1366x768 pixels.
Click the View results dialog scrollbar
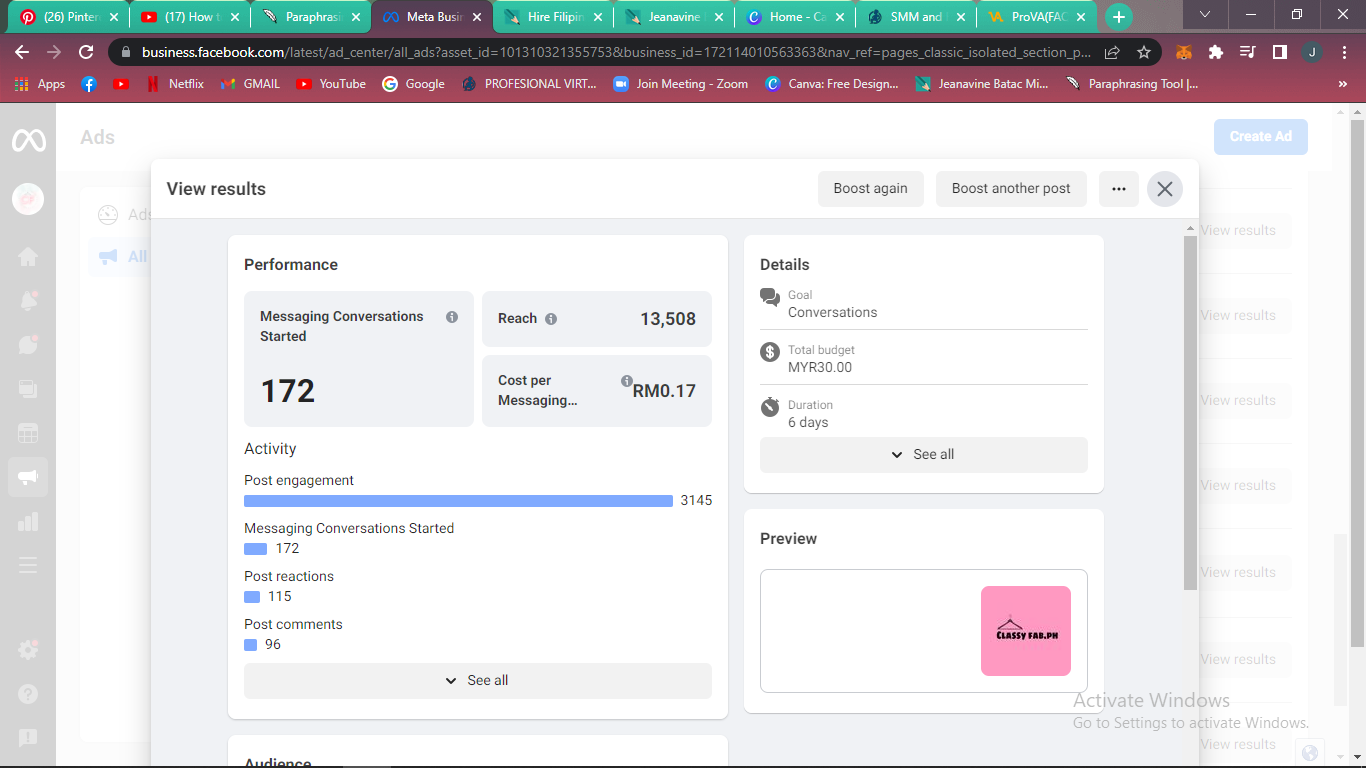point(1190,412)
